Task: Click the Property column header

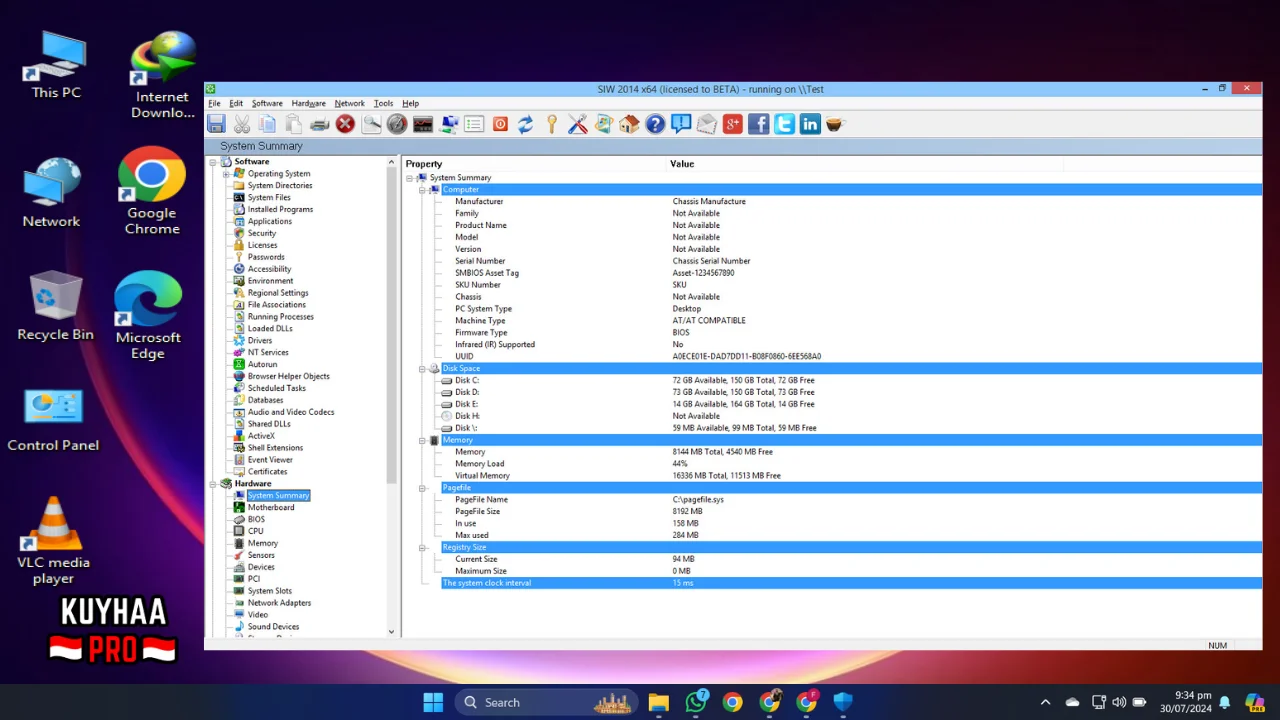Action: [535, 164]
